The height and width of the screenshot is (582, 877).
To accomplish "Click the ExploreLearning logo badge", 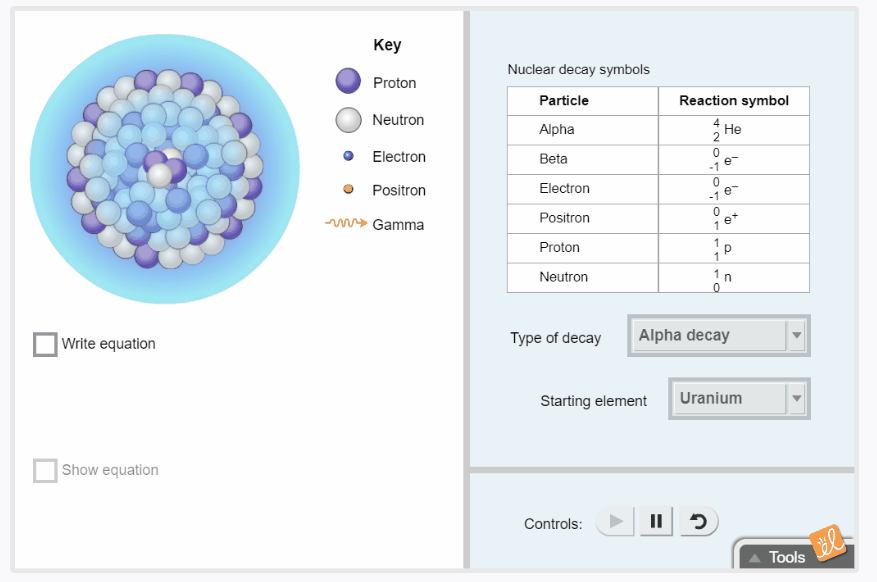I will pos(829,543).
